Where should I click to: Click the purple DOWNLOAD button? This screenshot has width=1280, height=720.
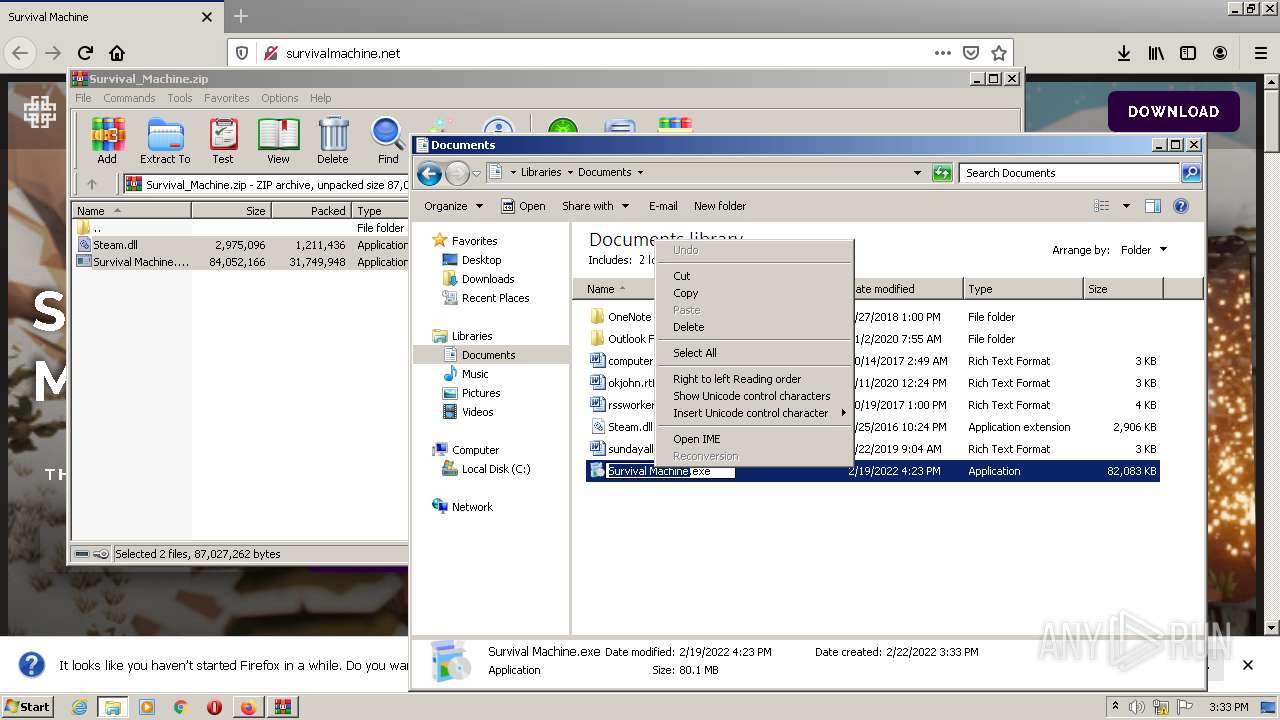(1174, 112)
